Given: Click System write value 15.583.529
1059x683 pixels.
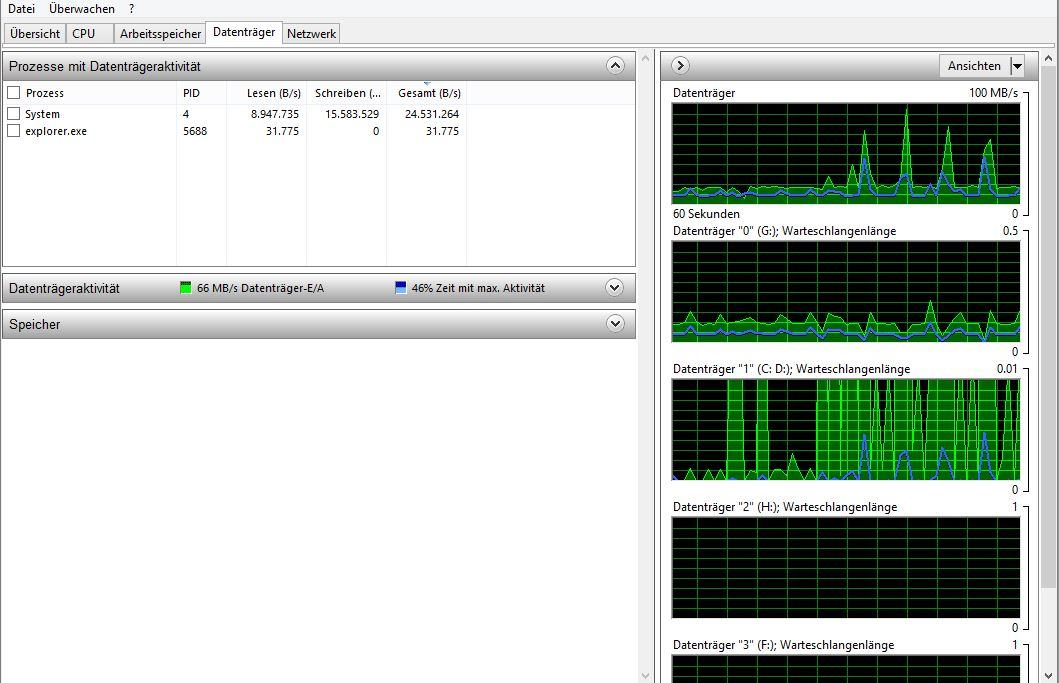Looking at the screenshot, I should (352, 114).
